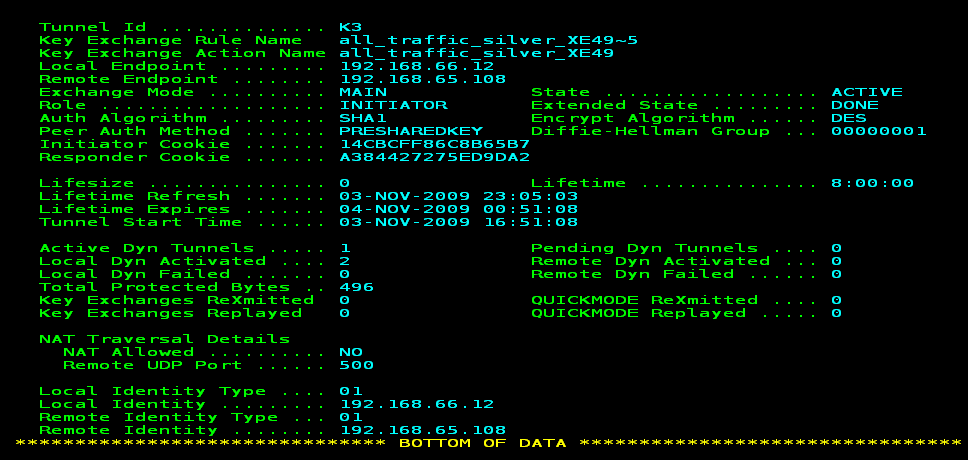Click Remote Dyn Activated value 0
968x460 pixels.
(x=837, y=261)
